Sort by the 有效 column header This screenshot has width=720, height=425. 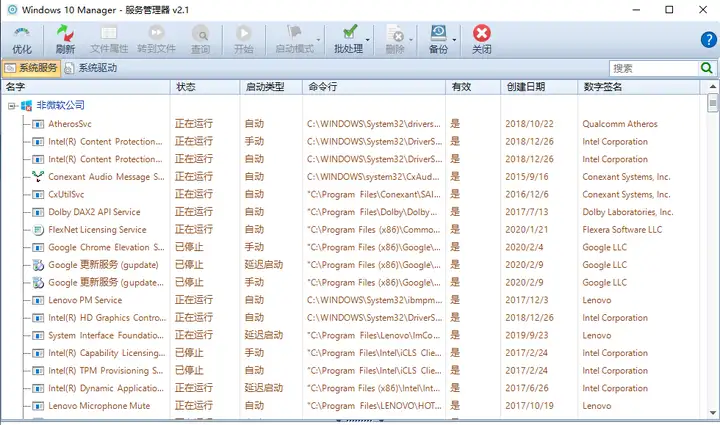point(473,87)
